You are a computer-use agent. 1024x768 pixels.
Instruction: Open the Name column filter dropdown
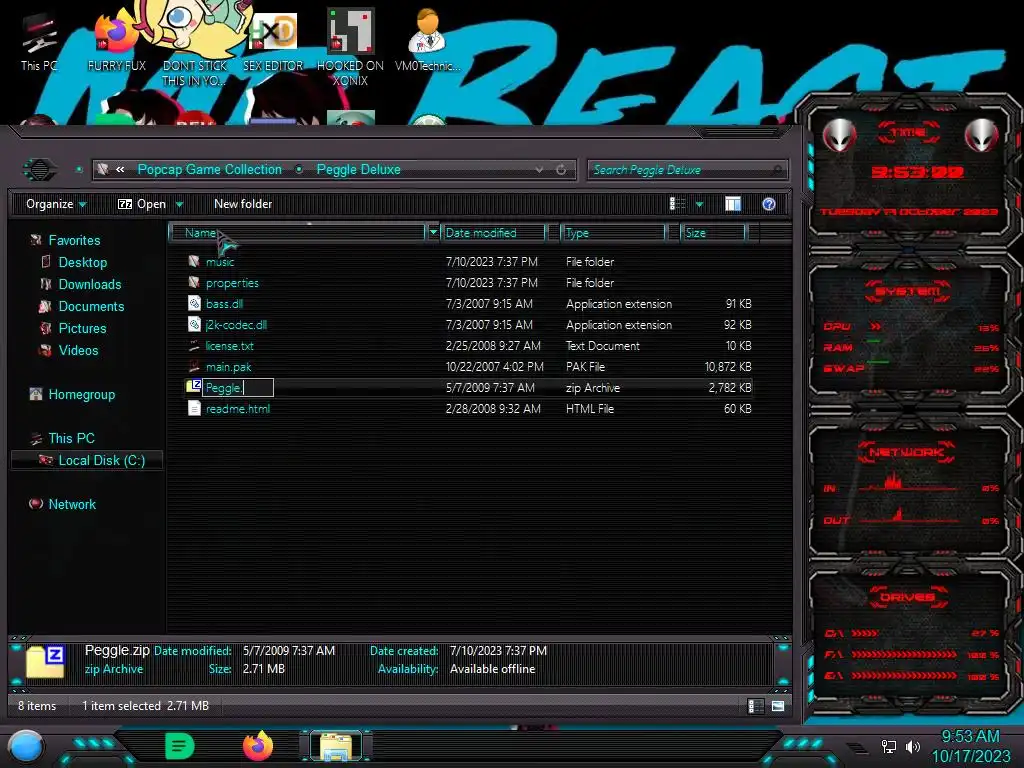click(433, 233)
